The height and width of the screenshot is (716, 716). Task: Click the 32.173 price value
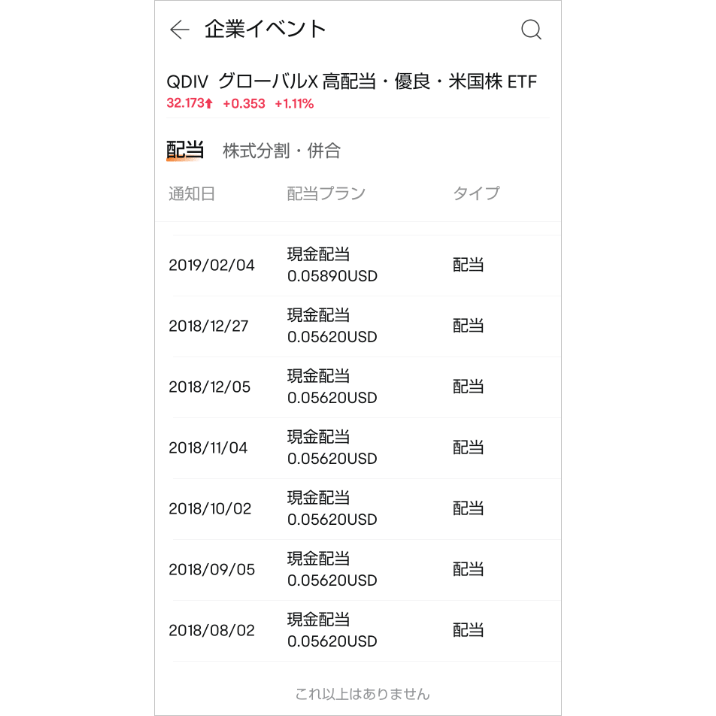click(190, 103)
